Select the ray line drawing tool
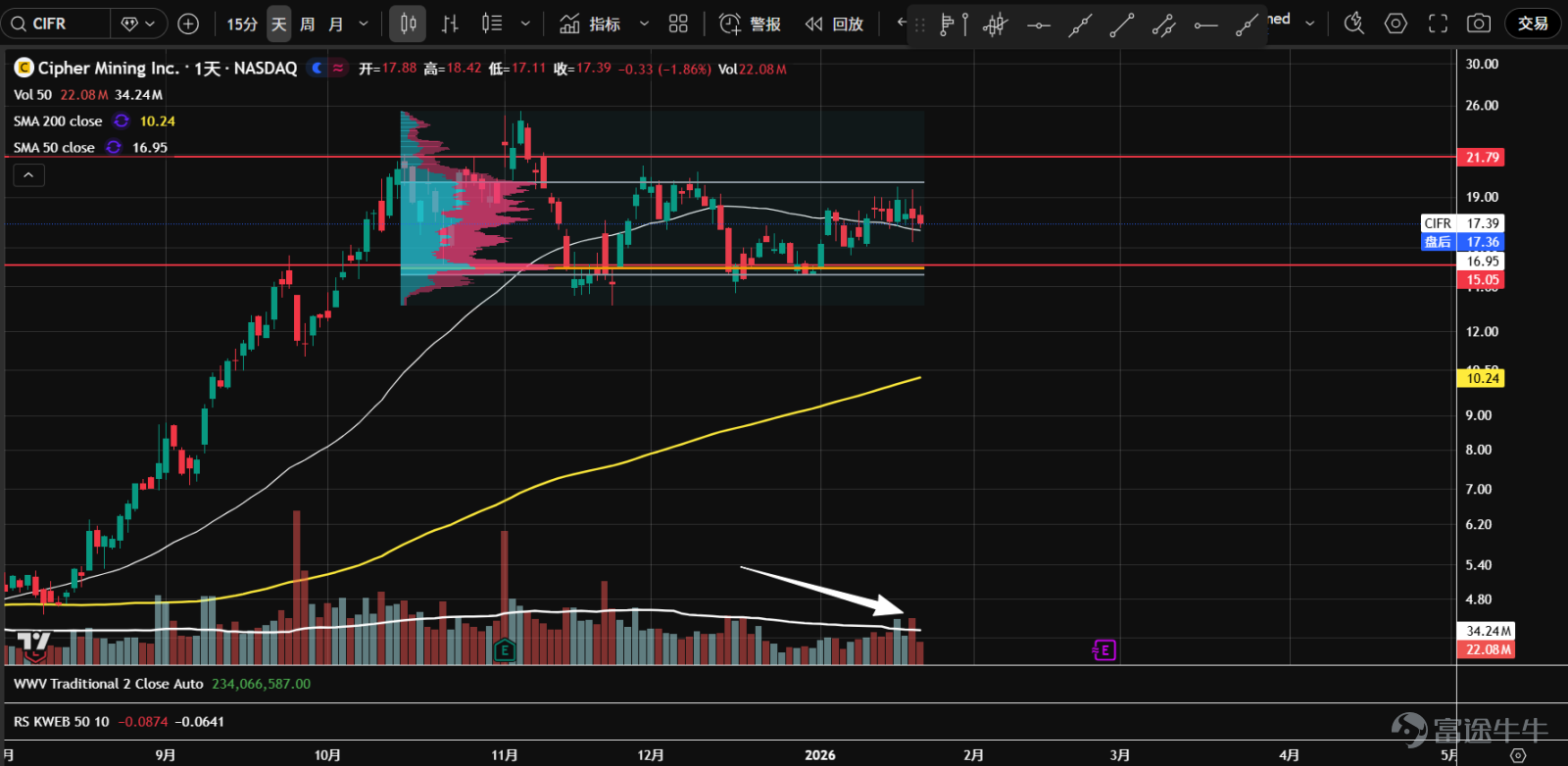The height and width of the screenshot is (766, 1568). [x=1247, y=25]
